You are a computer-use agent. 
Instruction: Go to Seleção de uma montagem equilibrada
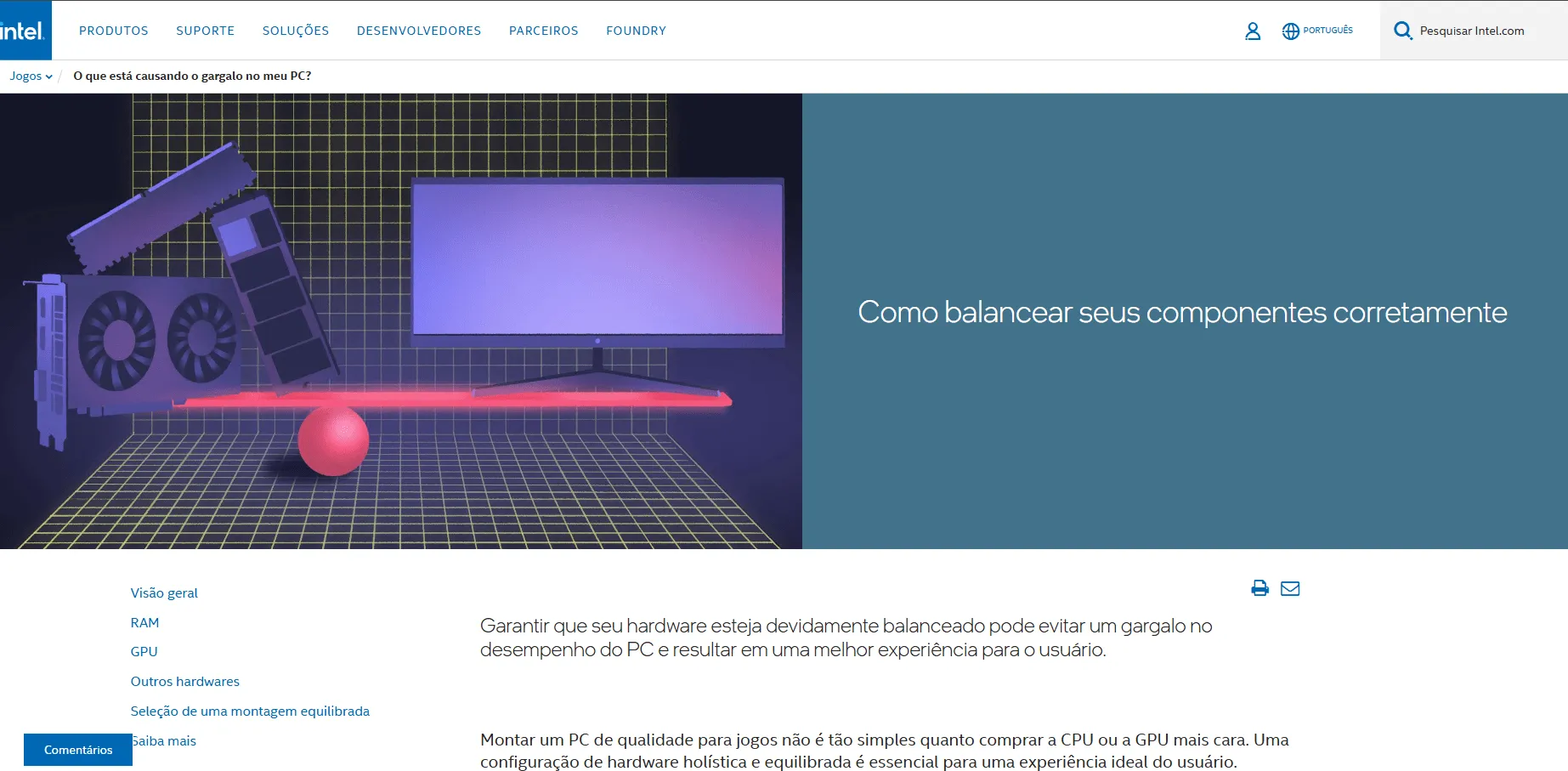(x=250, y=711)
